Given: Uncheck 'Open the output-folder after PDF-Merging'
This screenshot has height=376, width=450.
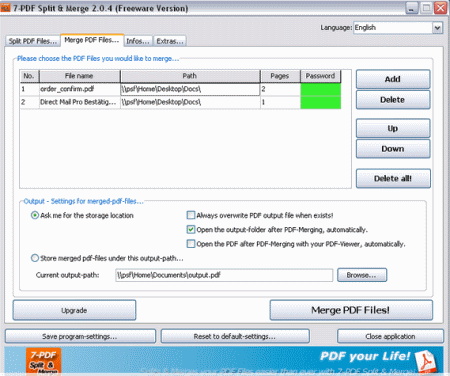Looking at the screenshot, I should click(x=191, y=229).
